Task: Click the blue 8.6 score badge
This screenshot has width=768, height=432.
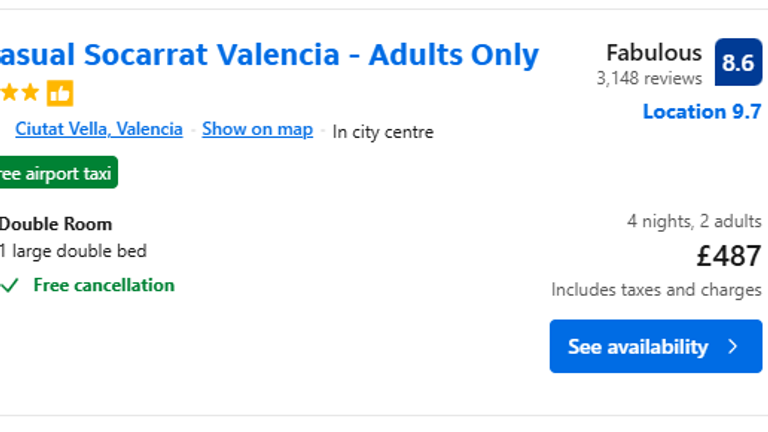Action: coord(738,63)
